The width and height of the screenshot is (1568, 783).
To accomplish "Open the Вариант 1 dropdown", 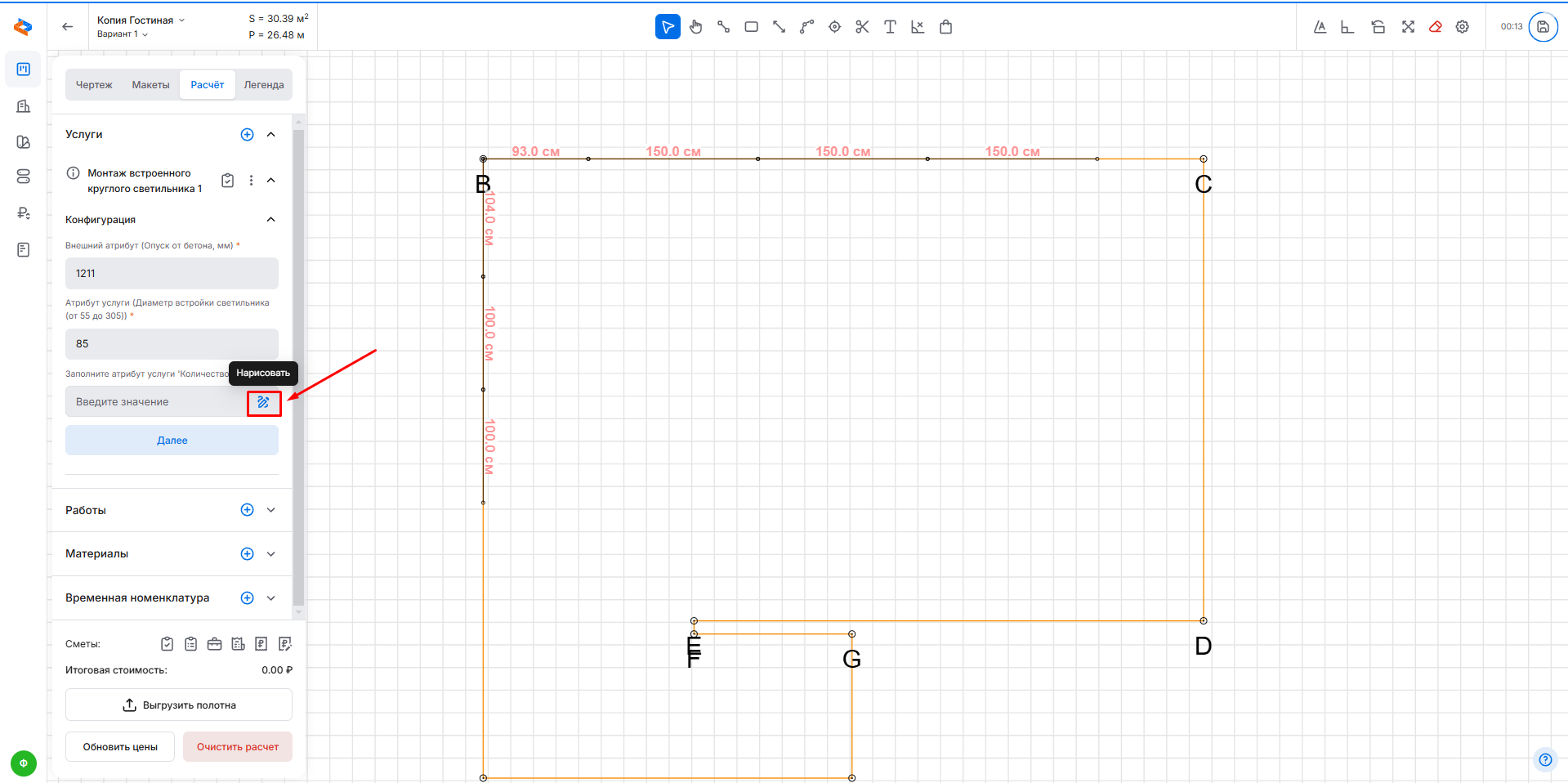I will click(x=123, y=34).
